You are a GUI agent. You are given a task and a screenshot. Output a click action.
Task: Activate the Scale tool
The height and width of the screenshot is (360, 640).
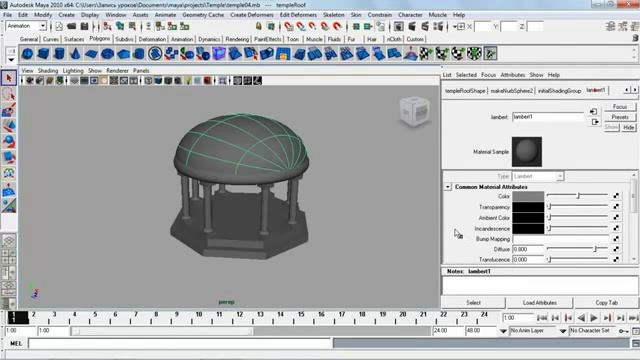[9, 158]
